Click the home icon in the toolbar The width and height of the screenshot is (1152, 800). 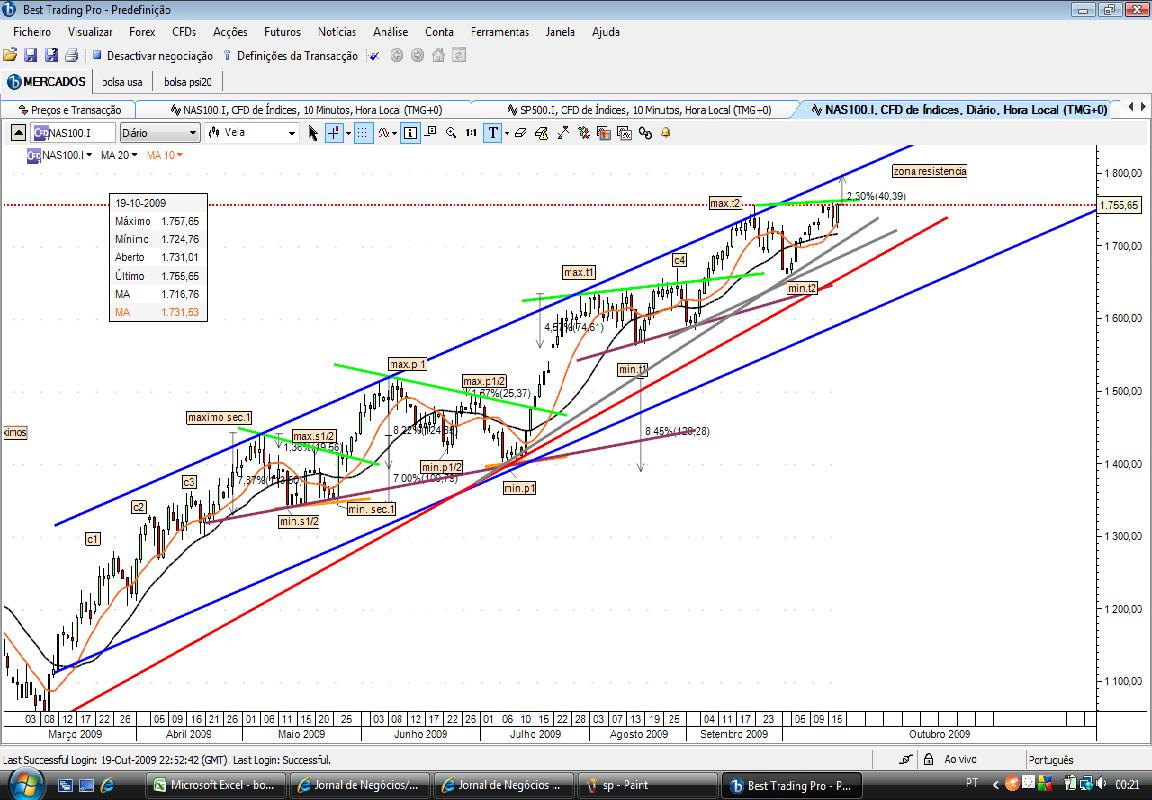tap(439, 55)
